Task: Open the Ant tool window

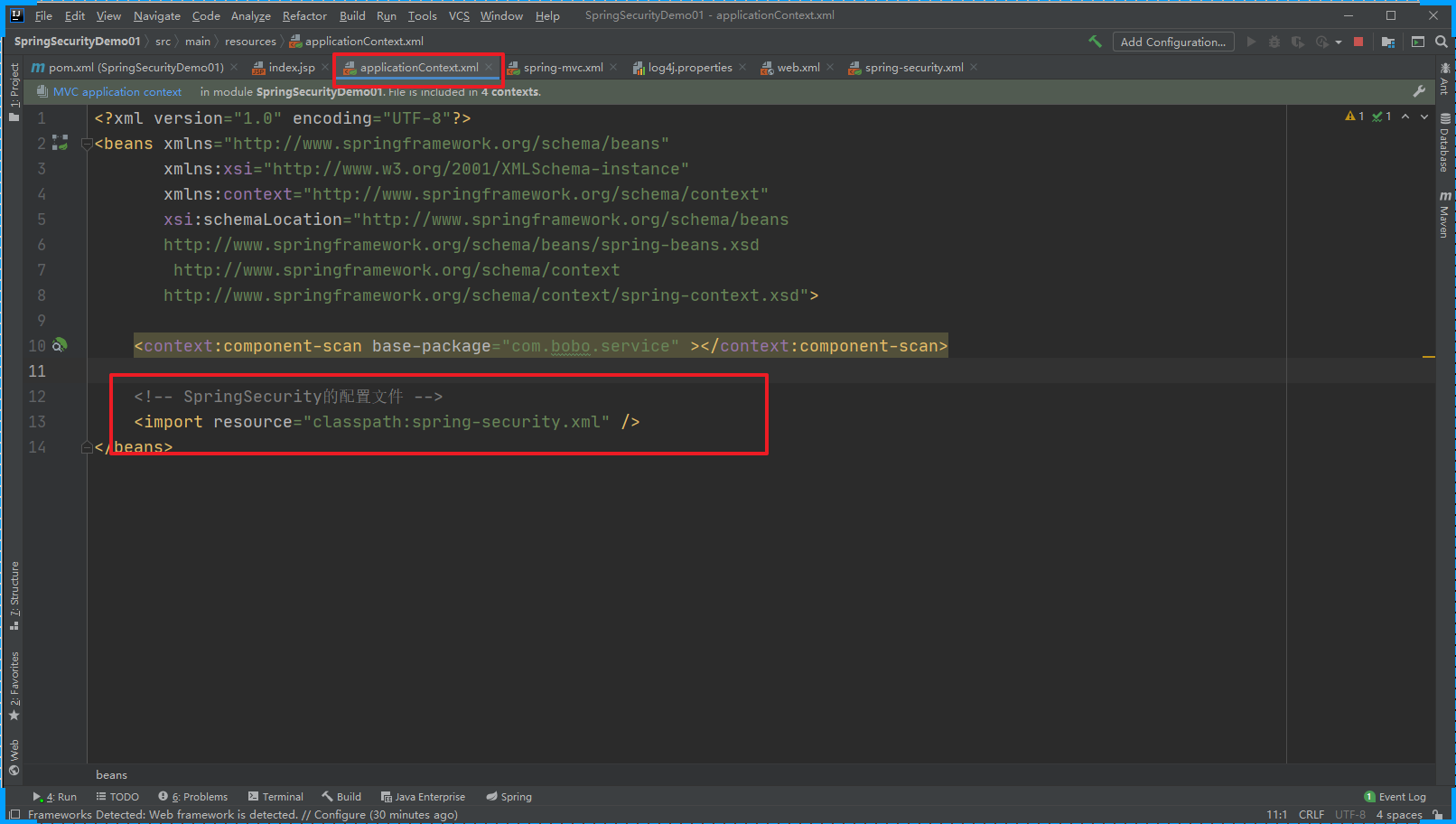Action: pos(1444,80)
